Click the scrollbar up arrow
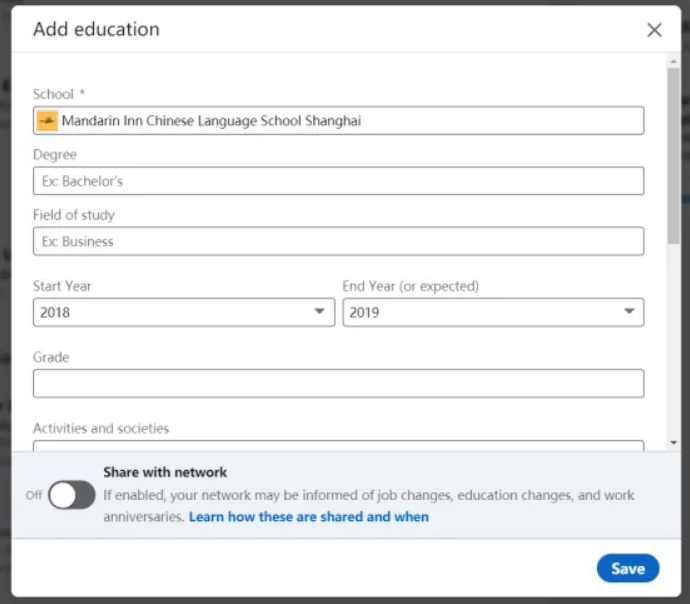The image size is (690, 604). pyautogui.click(x=674, y=62)
